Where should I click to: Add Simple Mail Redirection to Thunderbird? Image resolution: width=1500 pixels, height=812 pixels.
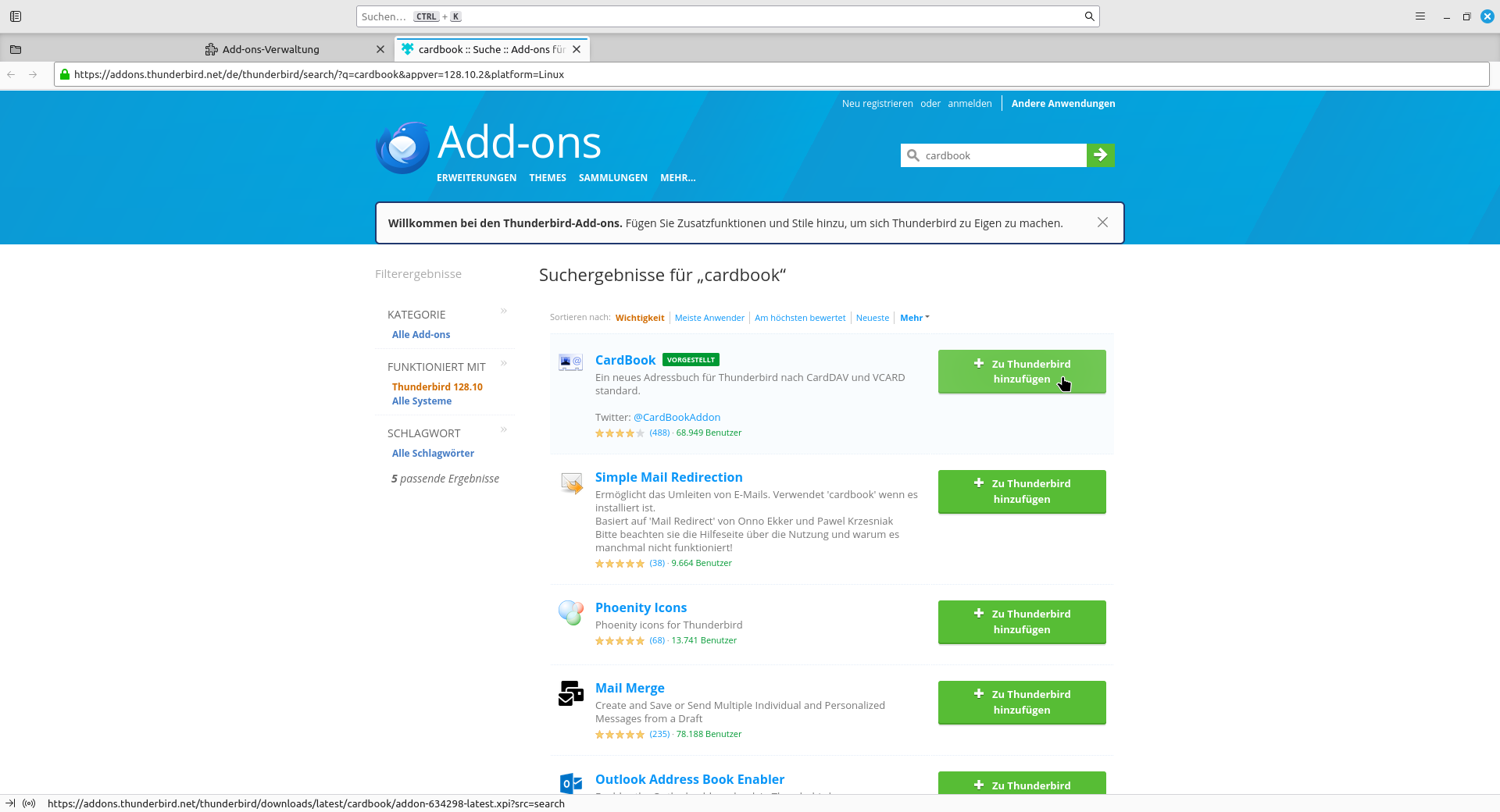pos(1022,491)
